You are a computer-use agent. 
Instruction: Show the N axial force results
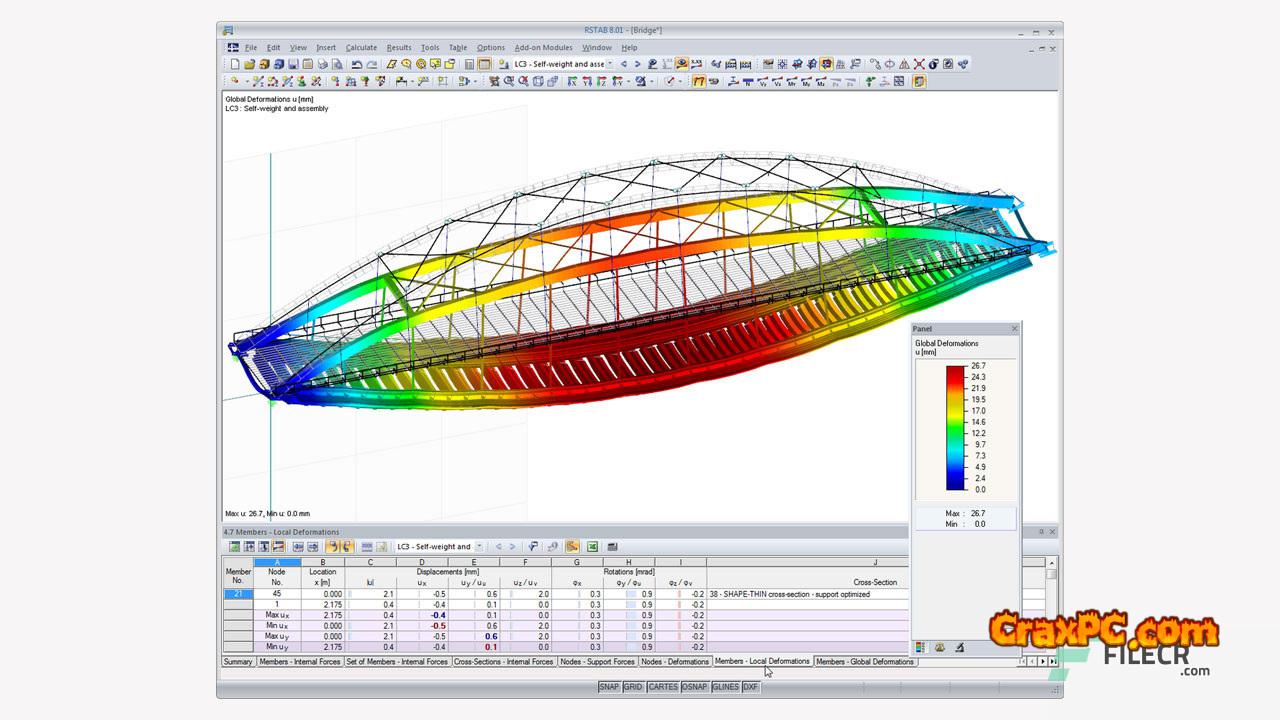click(x=747, y=82)
